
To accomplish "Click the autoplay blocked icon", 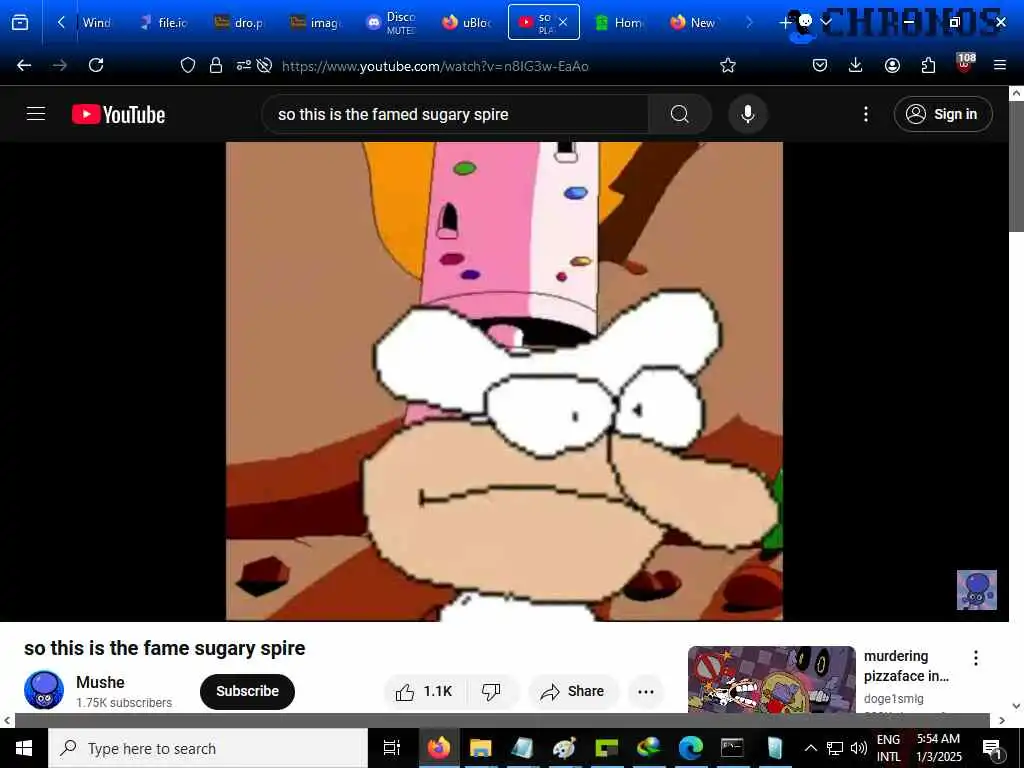I will 264,65.
